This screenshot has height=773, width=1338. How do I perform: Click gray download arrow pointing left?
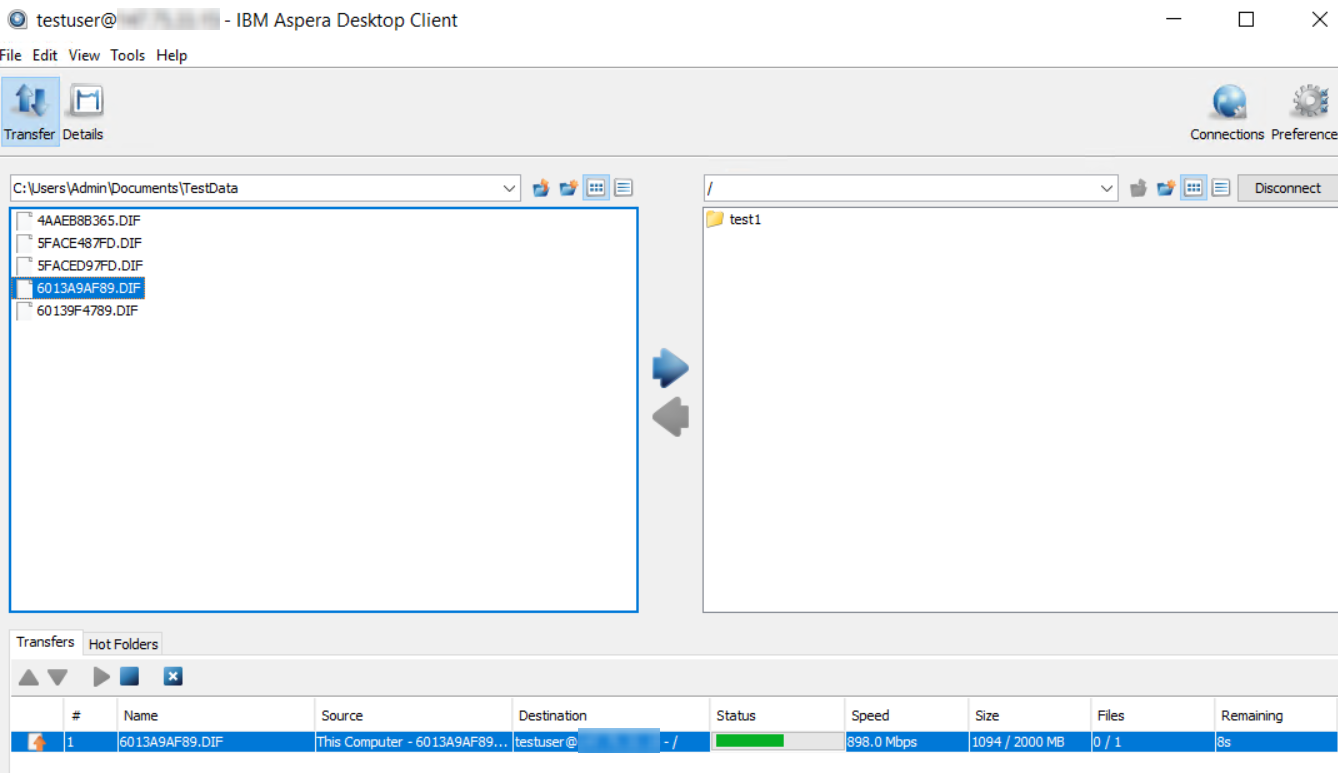[x=670, y=416]
